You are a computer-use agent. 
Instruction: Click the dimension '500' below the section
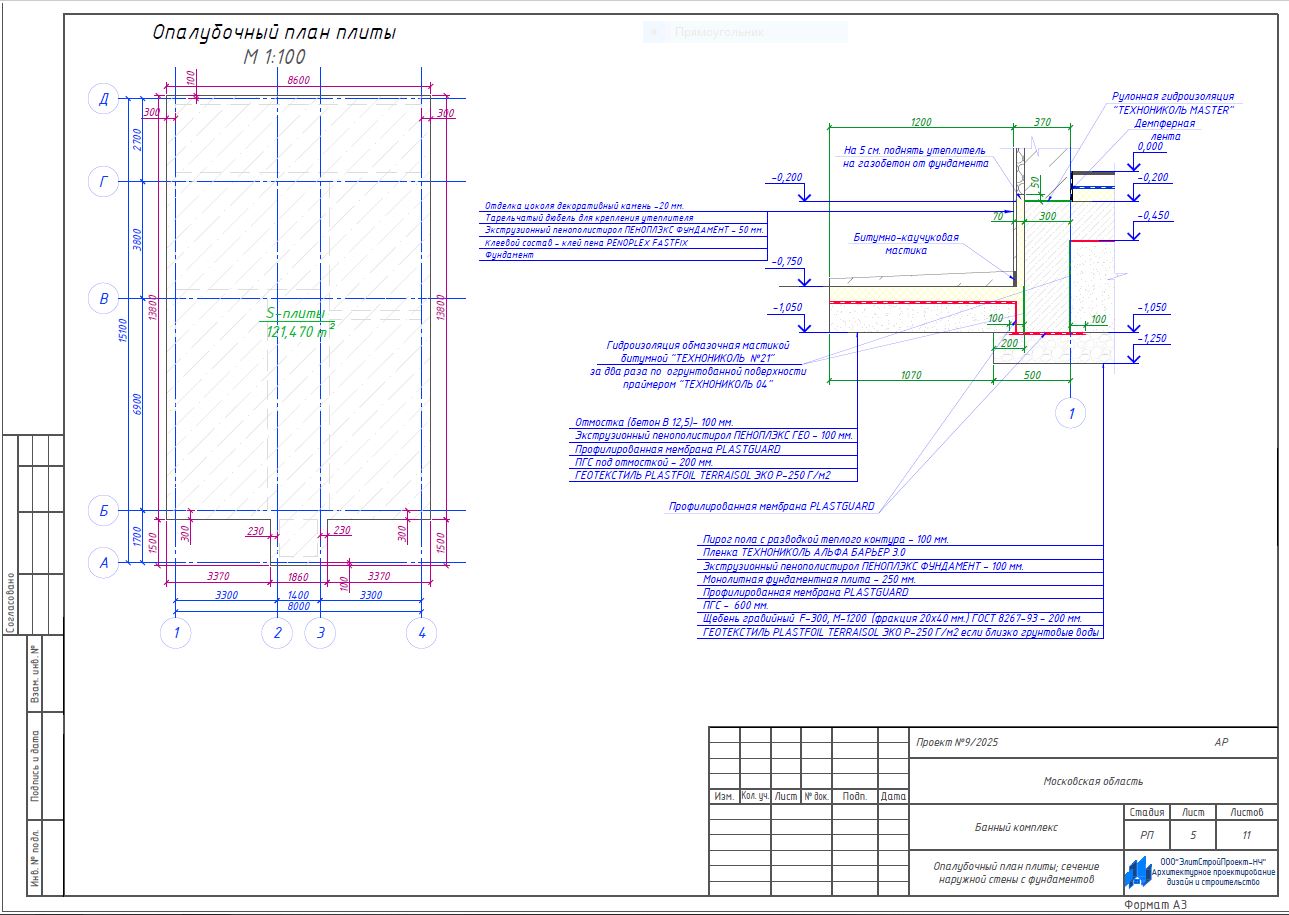(x=1032, y=375)
